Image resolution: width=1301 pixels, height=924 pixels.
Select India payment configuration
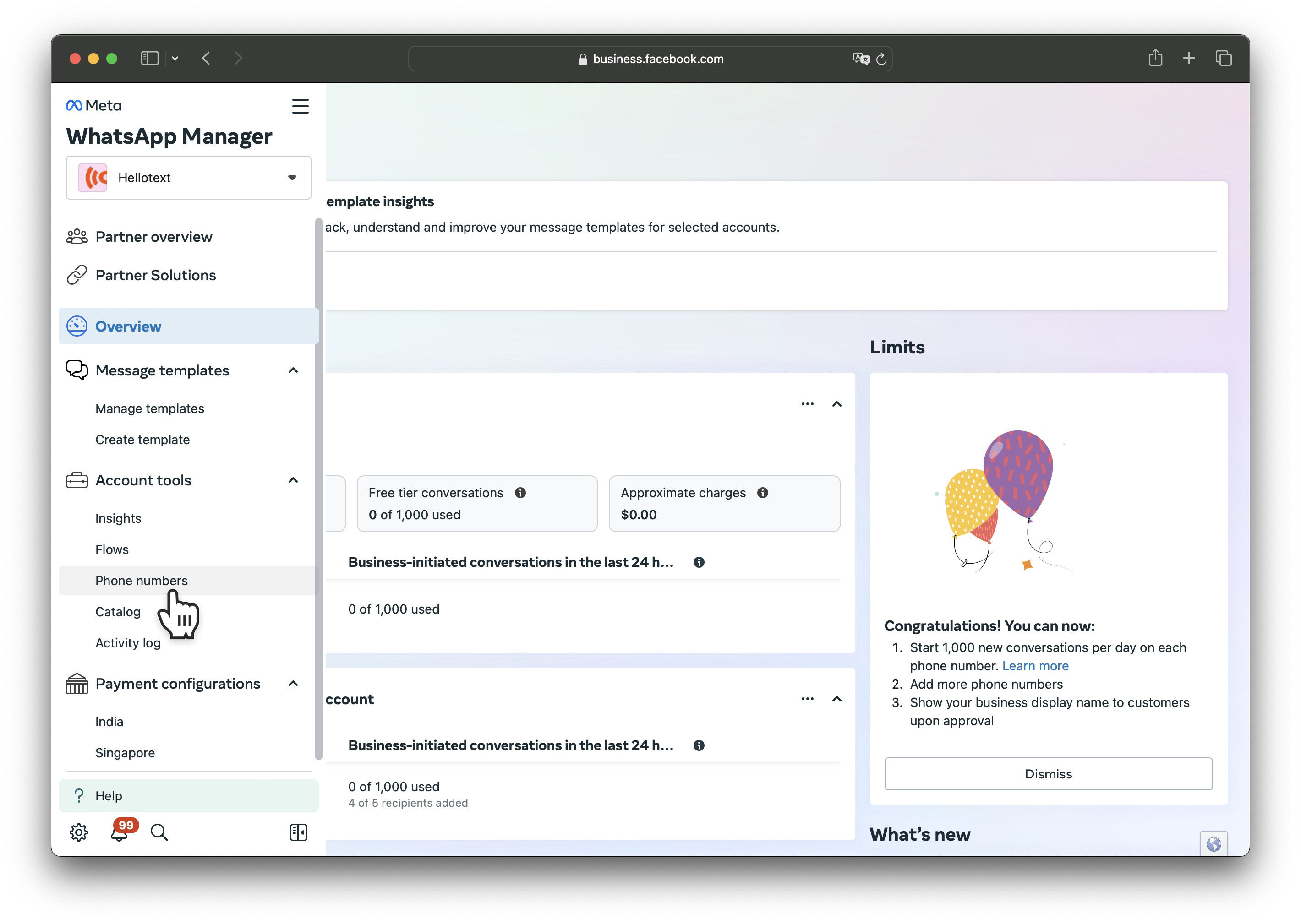pos(109,722)
